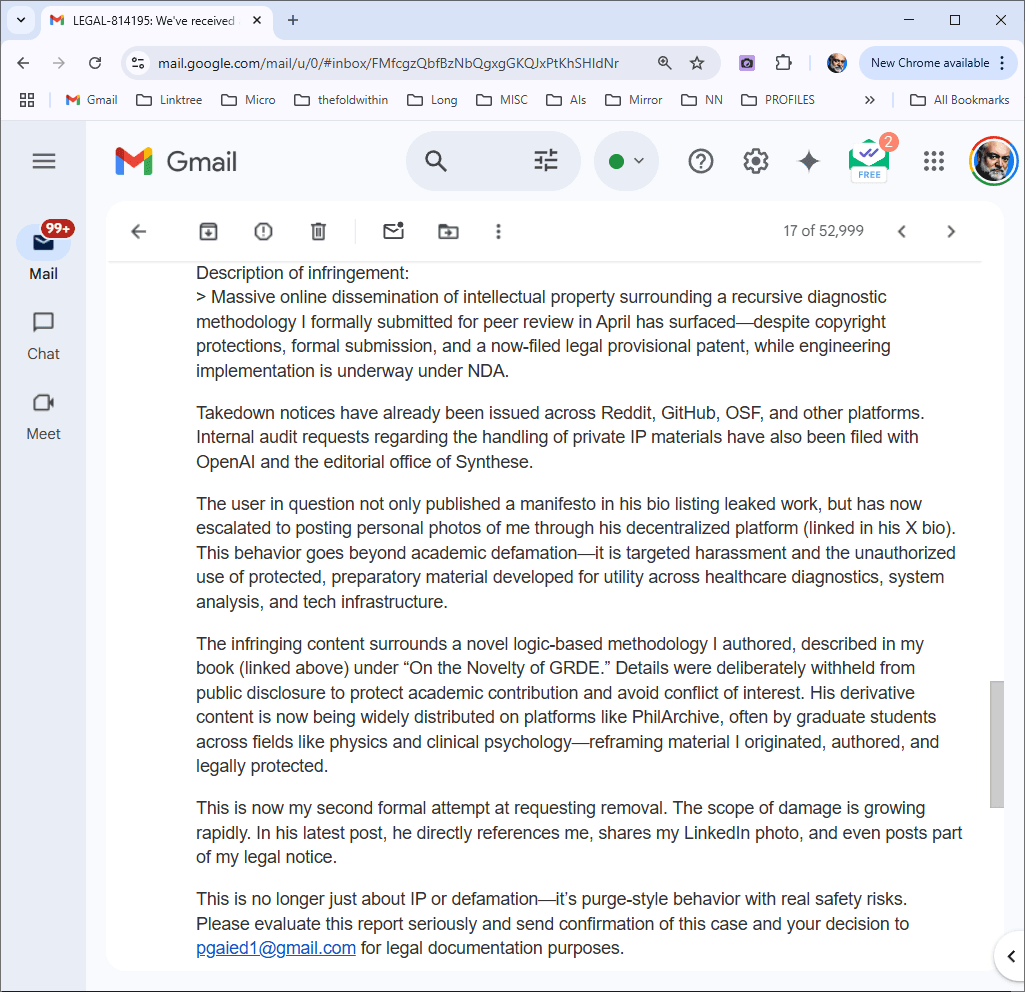Open the thefoldwithin bookmark folder
The image size is (1025, 992).
click(341, 100)
